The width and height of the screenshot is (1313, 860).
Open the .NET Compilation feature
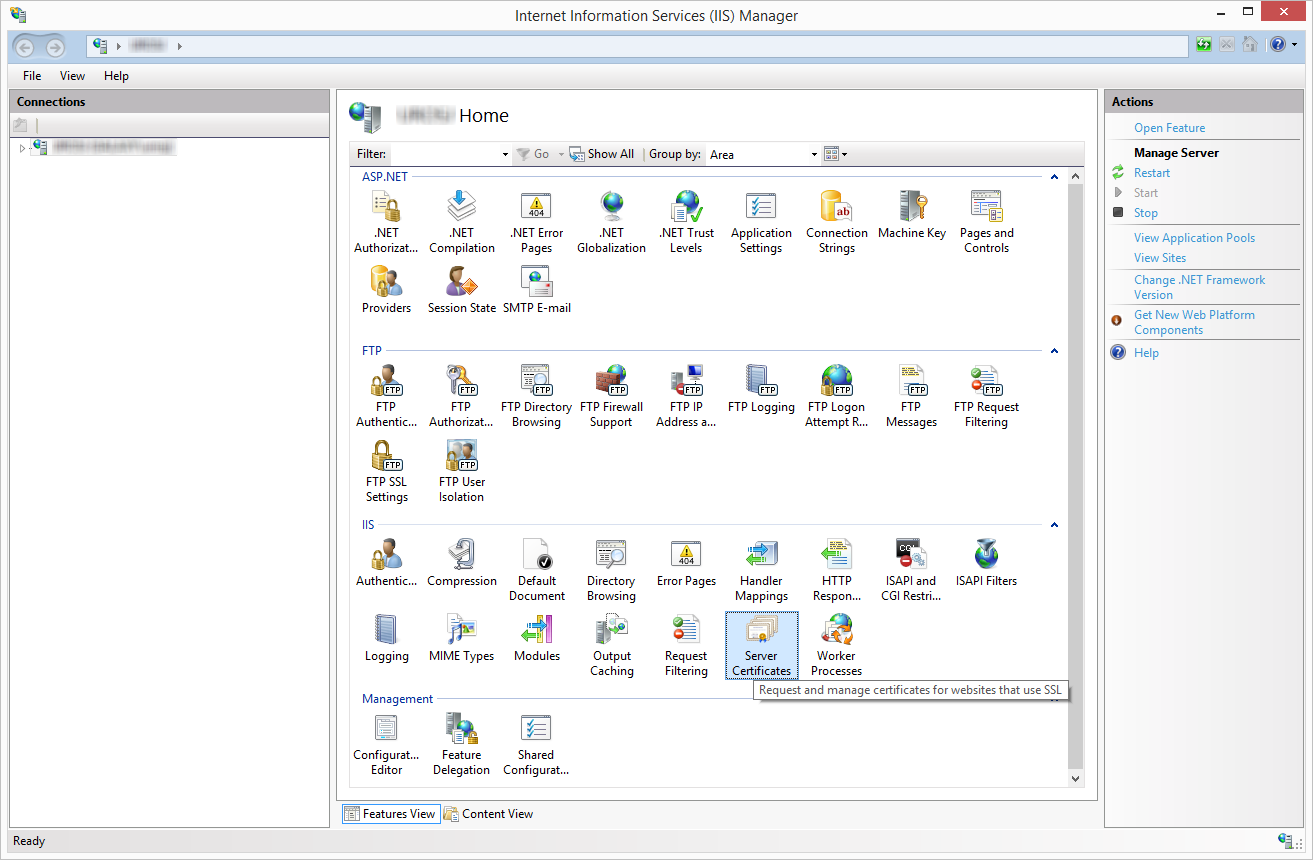coord(461,222)
